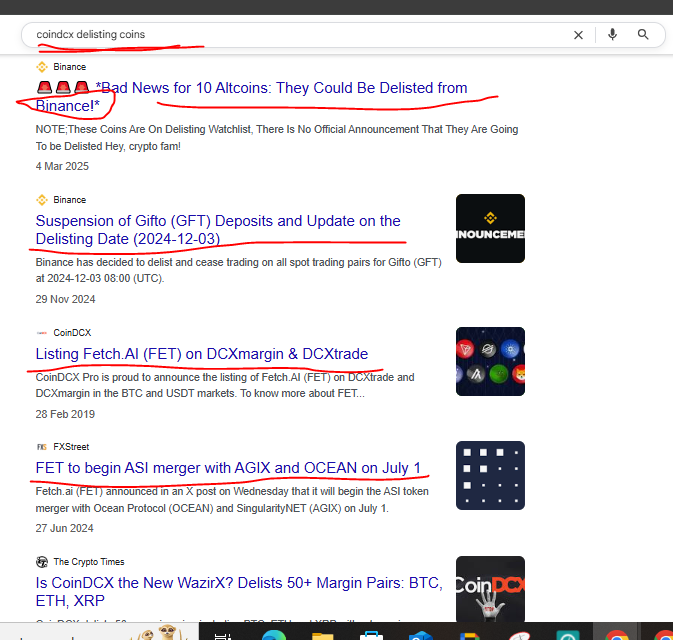Image resolution: width=673 pixels, height=640 pixels.
Task: Start voice search with the microphone icon
Action: pyautogui.click(x=612, y=34)
